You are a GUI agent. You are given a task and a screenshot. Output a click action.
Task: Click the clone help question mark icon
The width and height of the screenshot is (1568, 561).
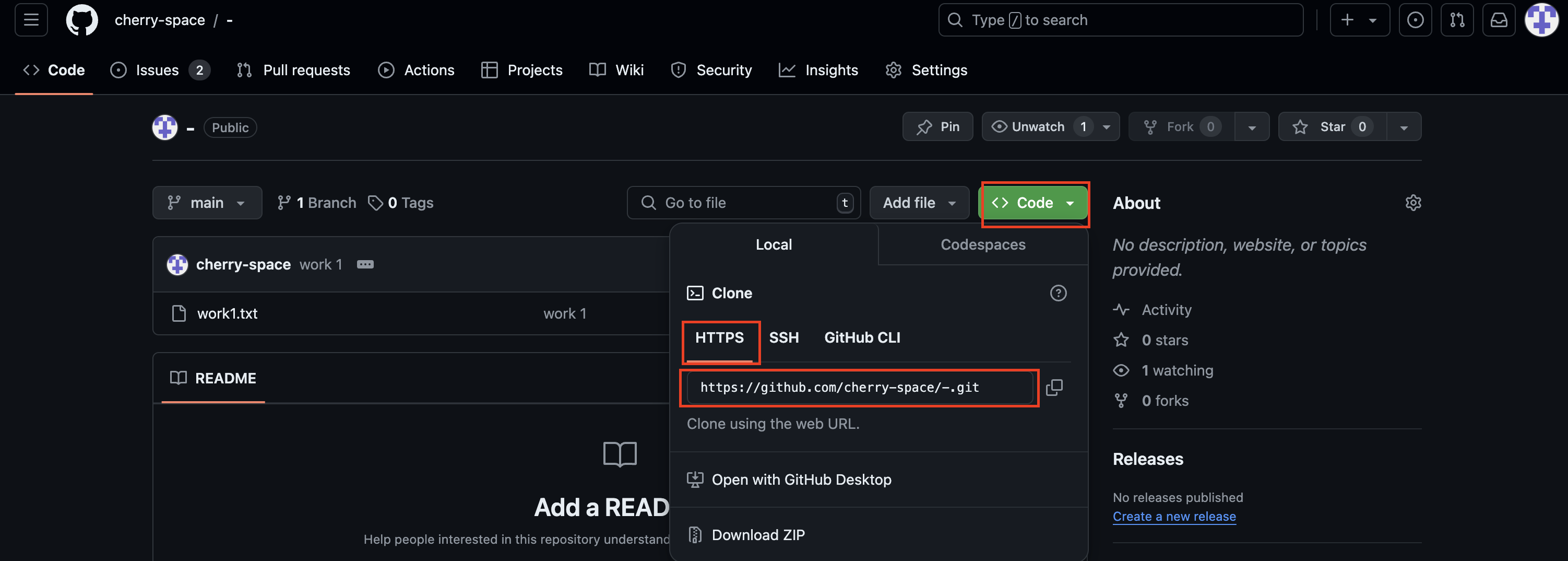1058,293
